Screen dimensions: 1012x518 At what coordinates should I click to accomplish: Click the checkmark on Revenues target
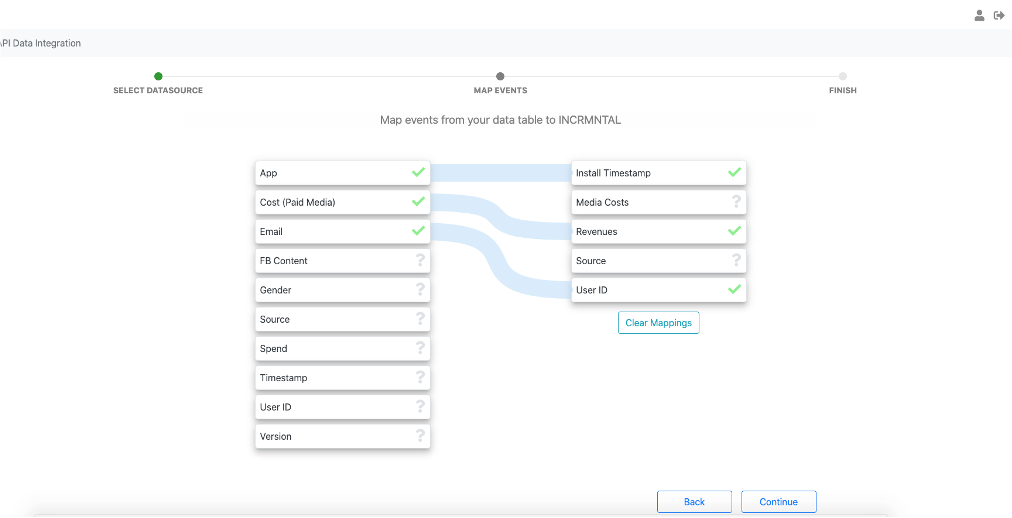coord(734,230)
